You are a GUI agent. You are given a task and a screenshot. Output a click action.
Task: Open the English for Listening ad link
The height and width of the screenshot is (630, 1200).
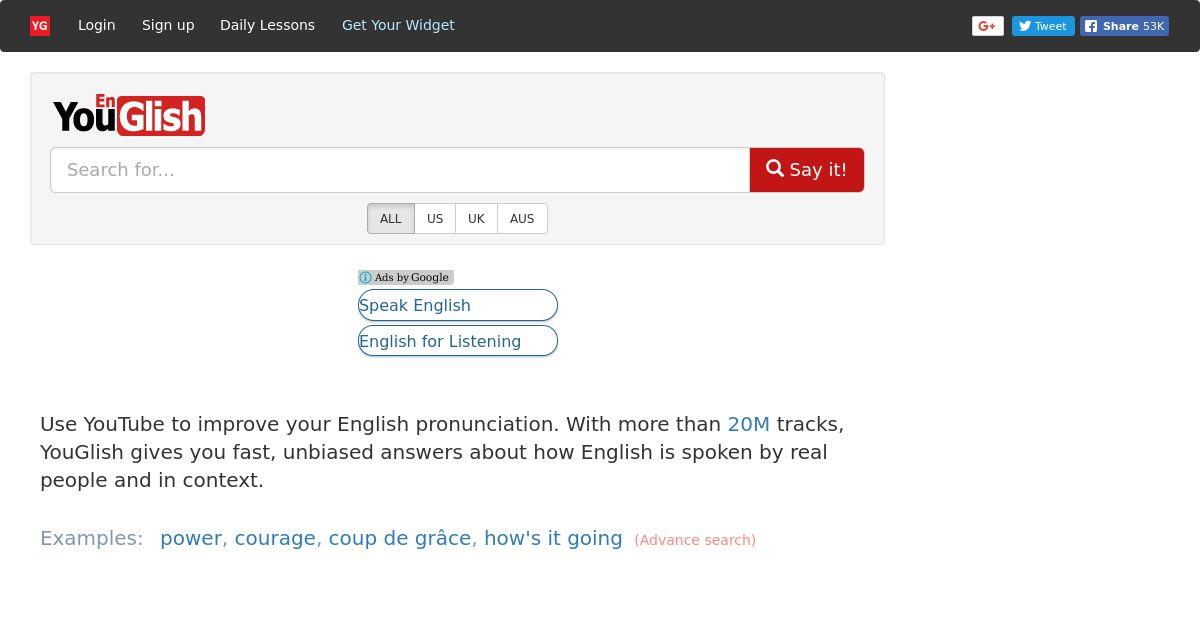pos(458,341)
